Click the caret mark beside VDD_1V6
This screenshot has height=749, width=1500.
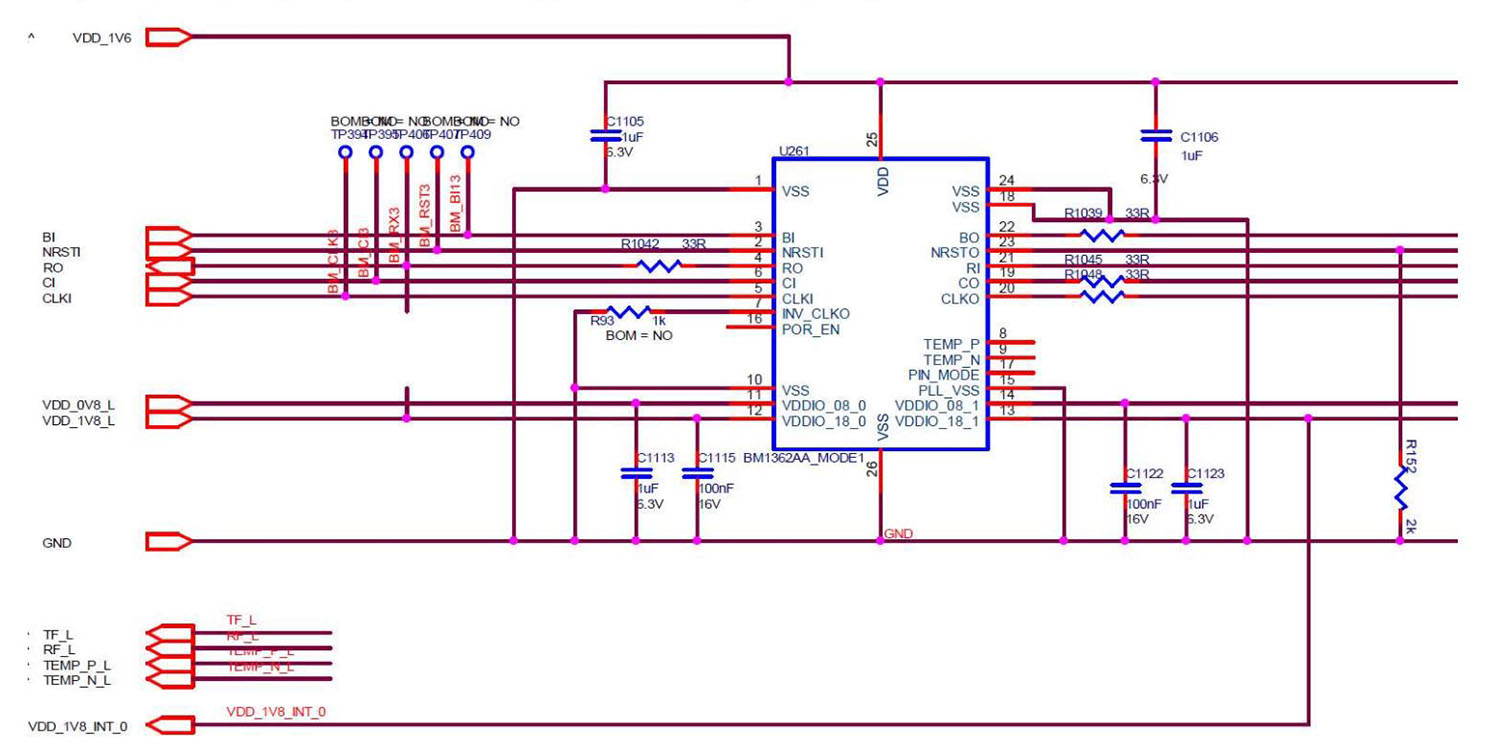click(31, 39)
